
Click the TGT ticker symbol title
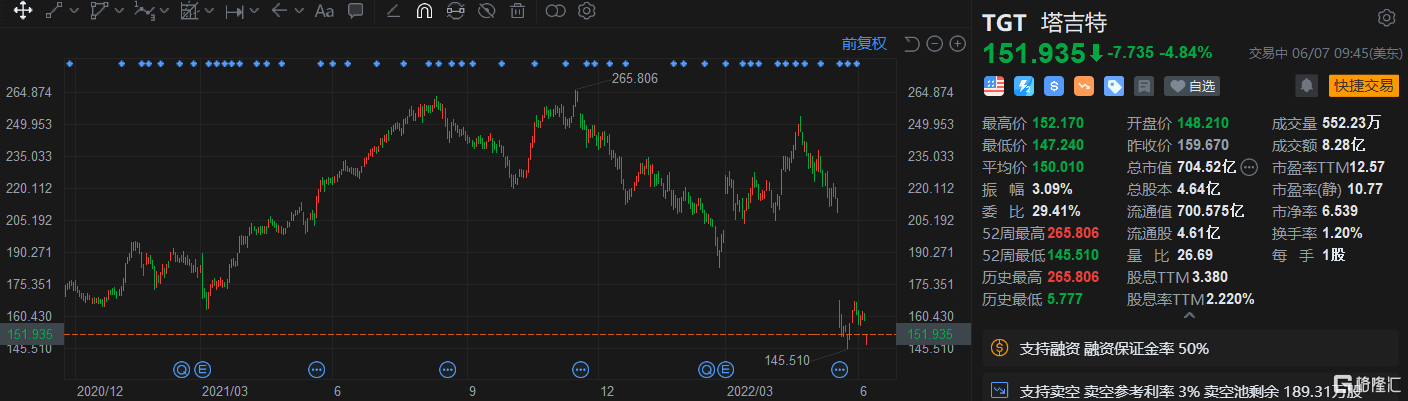click(1004, 22)
